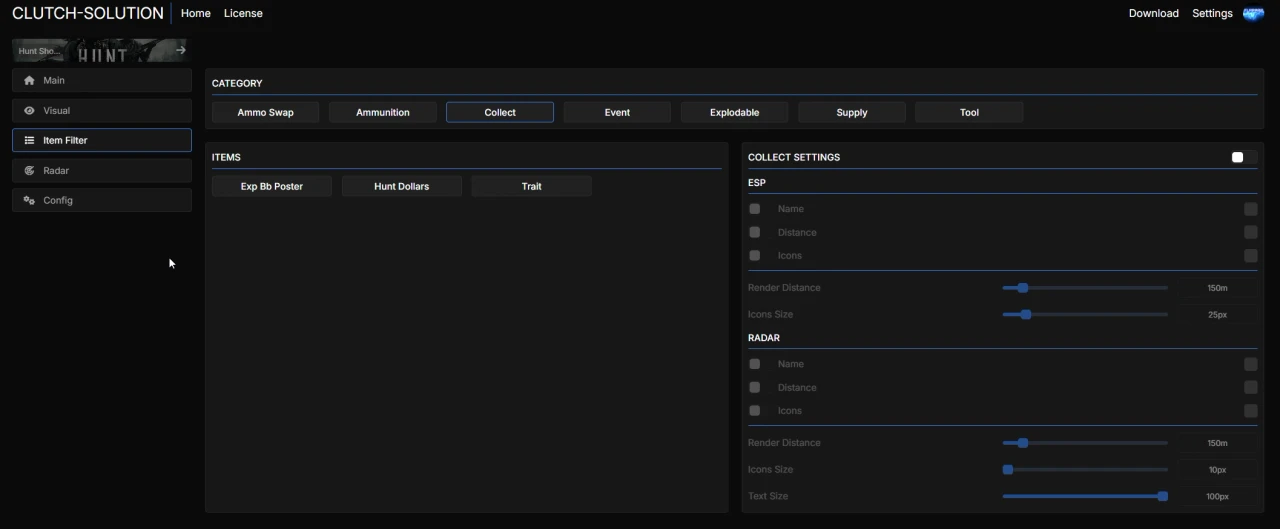The height and width of the screenshot is (529, 1280).
Task: Open Radar Name color swatch
Action: (1251, 364)
